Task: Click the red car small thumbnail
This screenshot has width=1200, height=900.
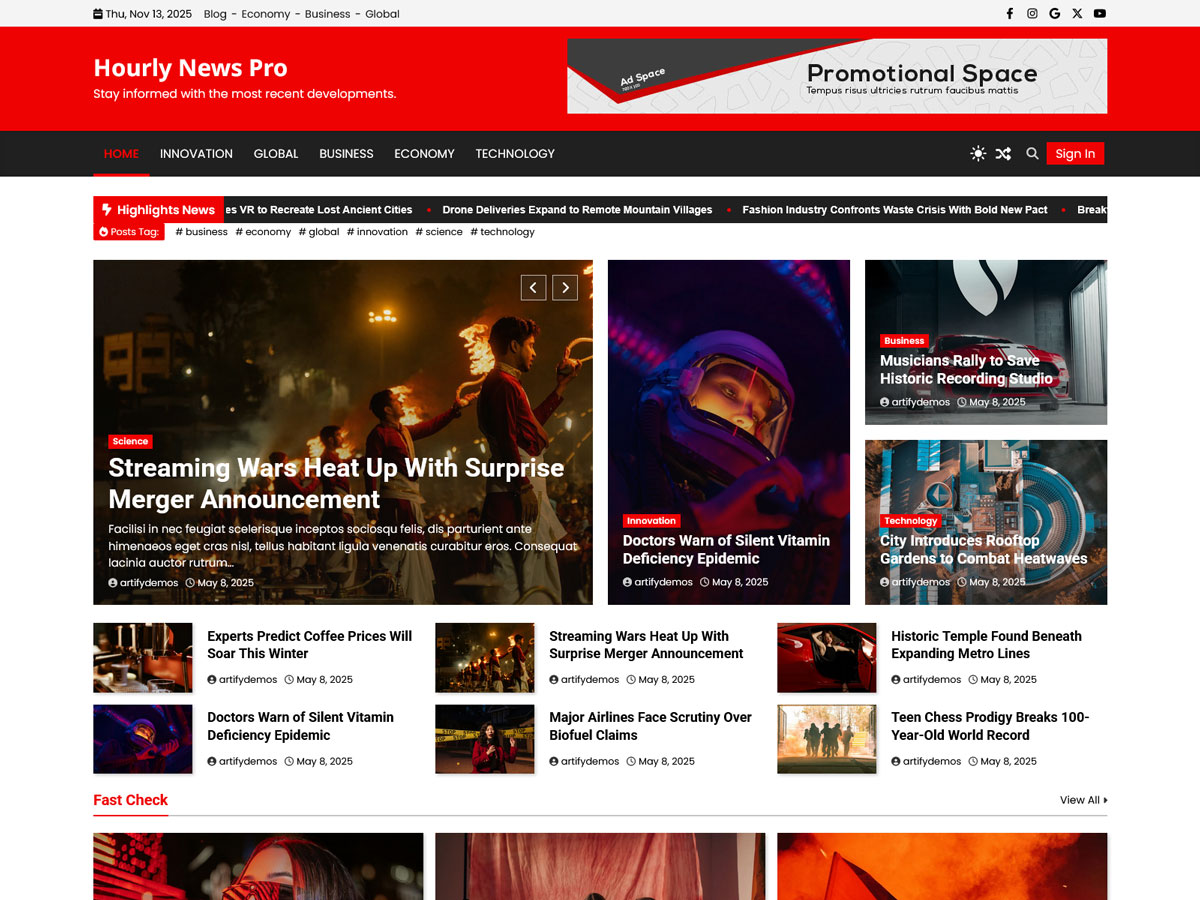Action: coord(827,658)
